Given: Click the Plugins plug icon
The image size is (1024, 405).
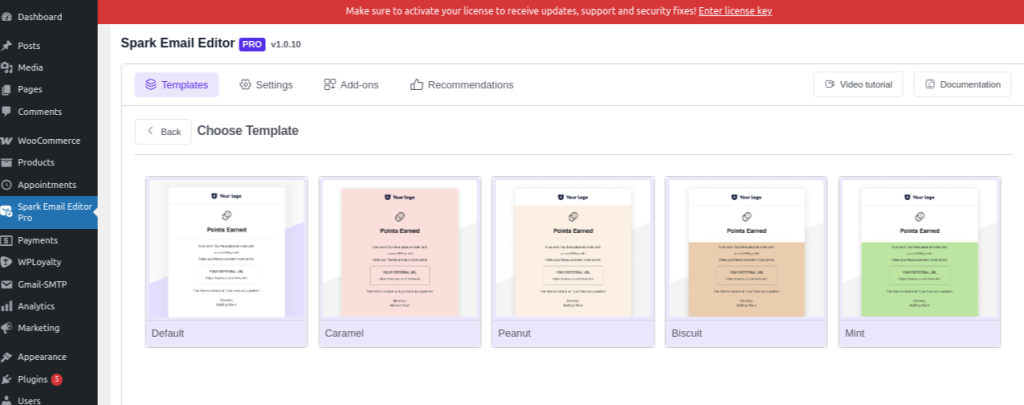Looking at the screenshot, I should [7, 379].
